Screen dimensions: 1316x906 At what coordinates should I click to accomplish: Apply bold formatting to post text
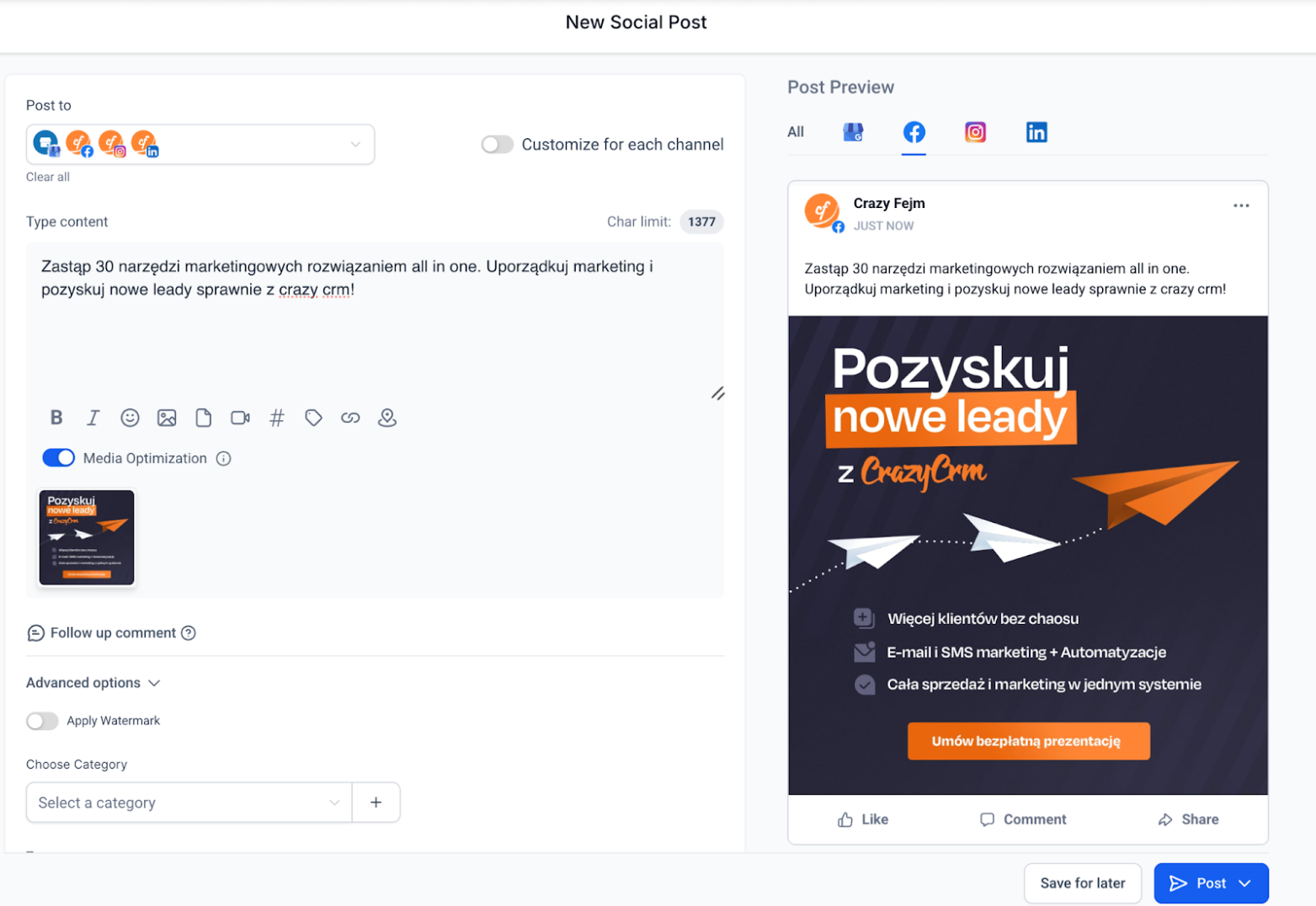pyautogui.click(x=56, y=418)
